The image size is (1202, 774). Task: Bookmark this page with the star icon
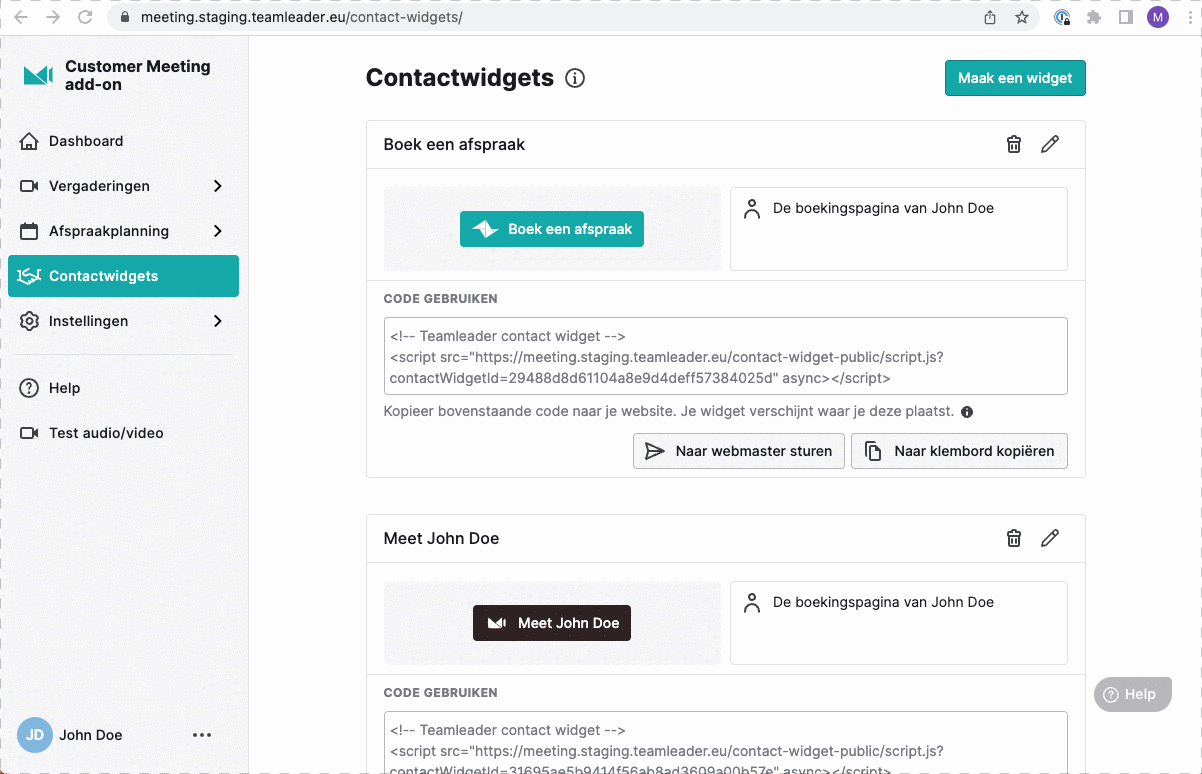(1021, 17)
